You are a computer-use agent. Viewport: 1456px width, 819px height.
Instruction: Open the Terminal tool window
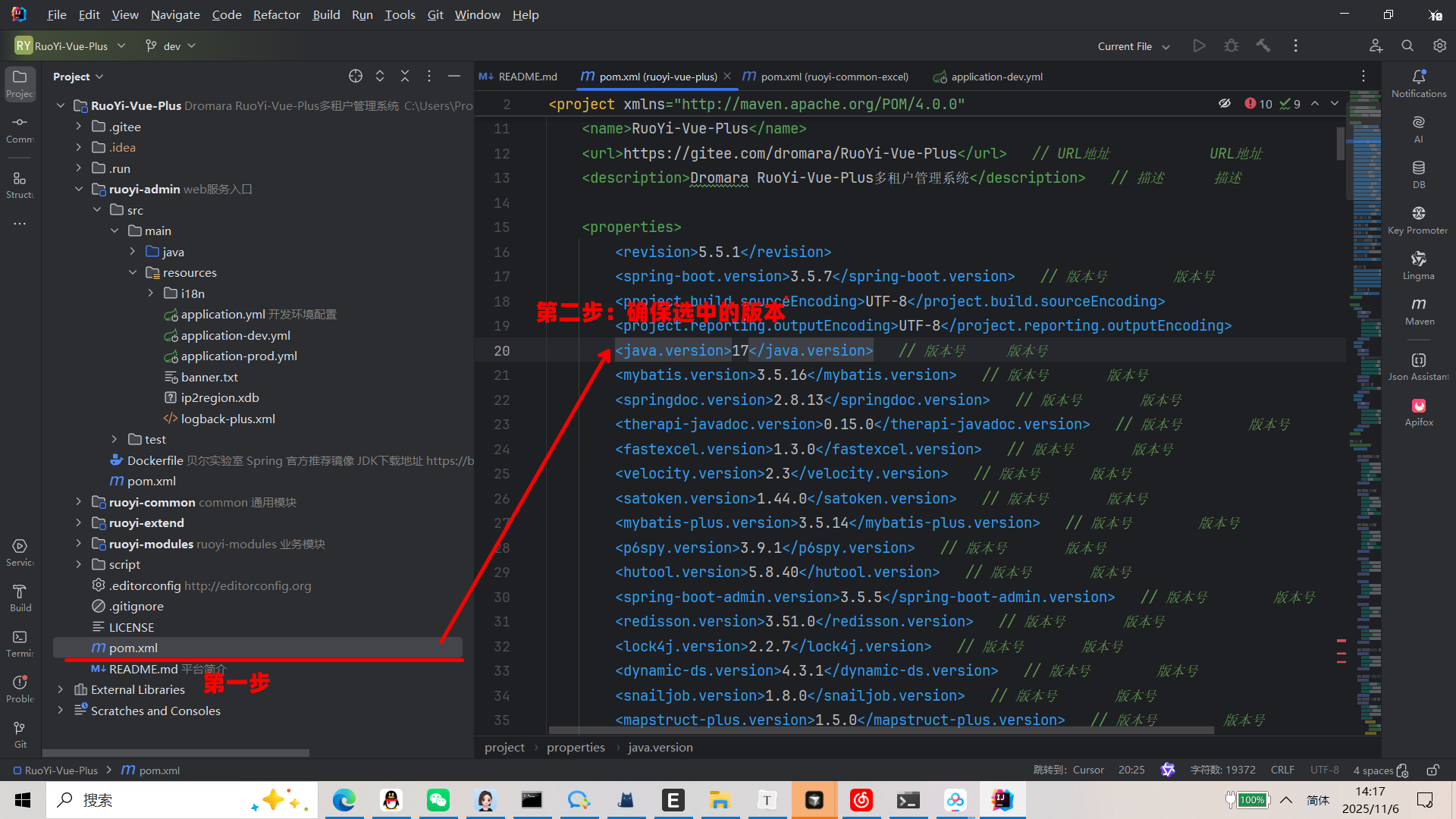[x=20, y=643]
